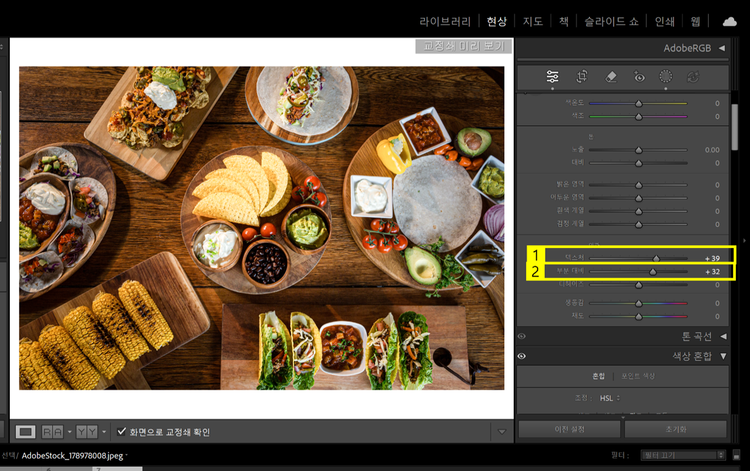Click the right panel vertical scrollbar
The image size is (750, 471).
click(735, 127)
